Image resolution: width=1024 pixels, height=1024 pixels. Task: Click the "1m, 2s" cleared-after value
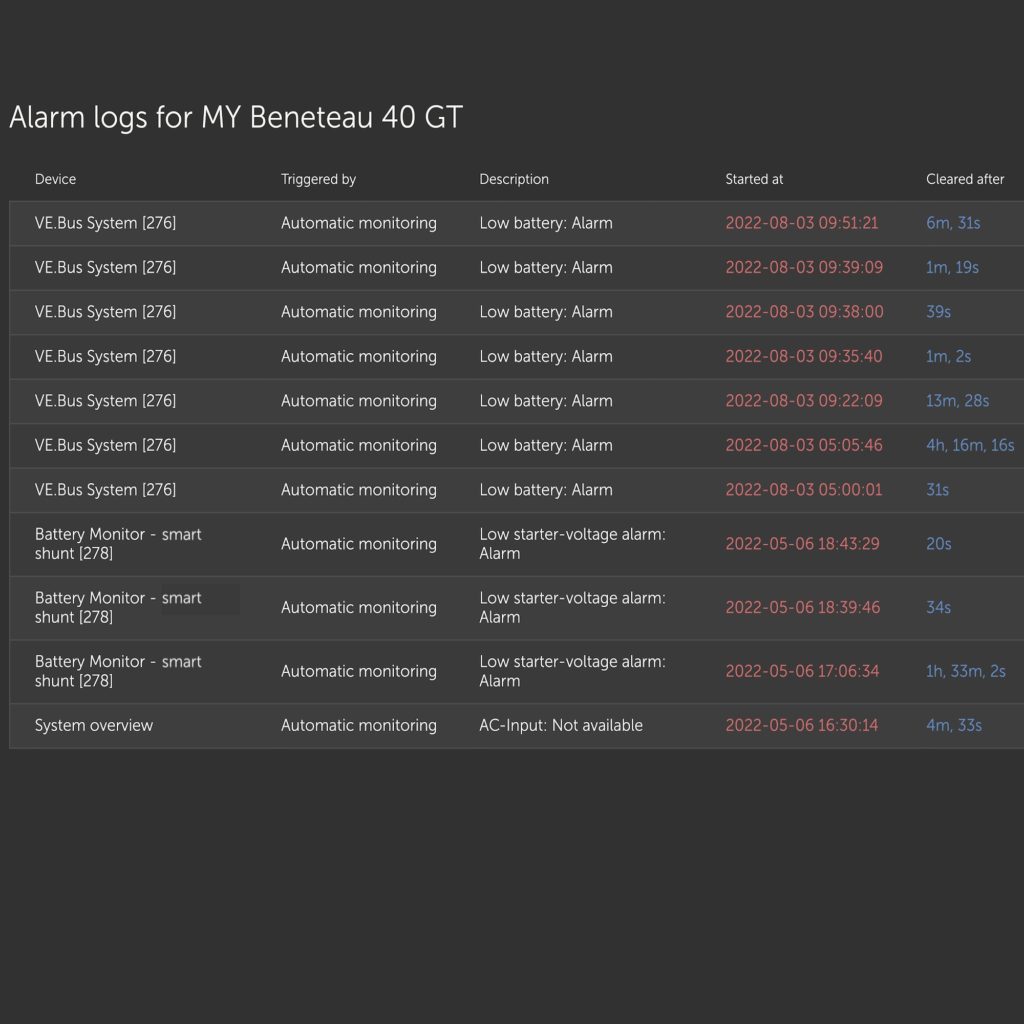coord(948,357)
